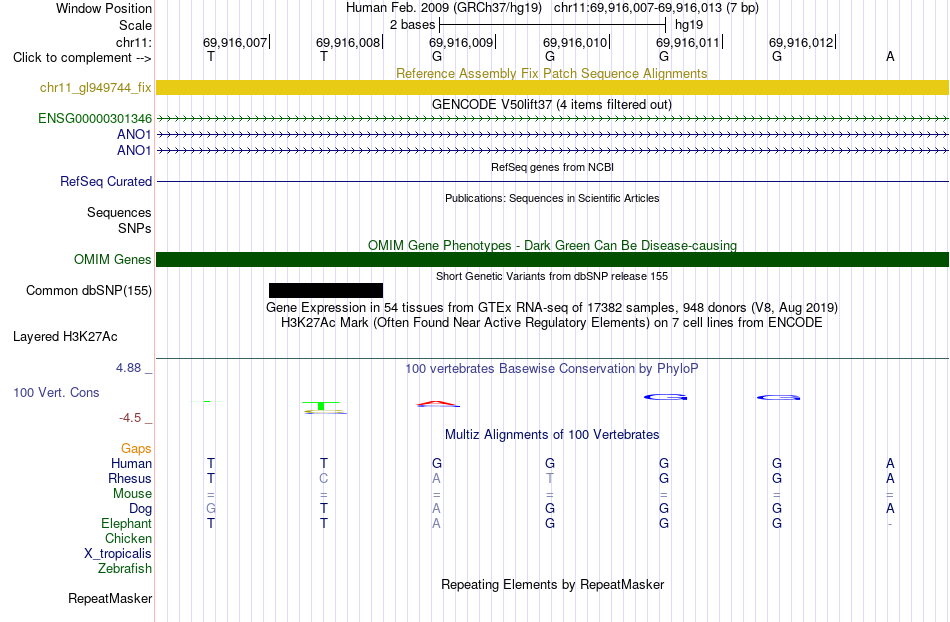Click the dash gap in the Elephant row
The image size is (950, 622).
tap(890, 523)
